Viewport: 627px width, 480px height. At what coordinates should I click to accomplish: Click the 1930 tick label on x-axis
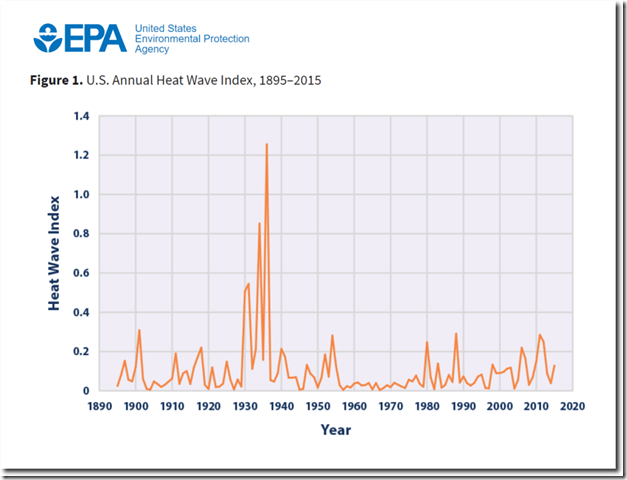tap(245, 407)
